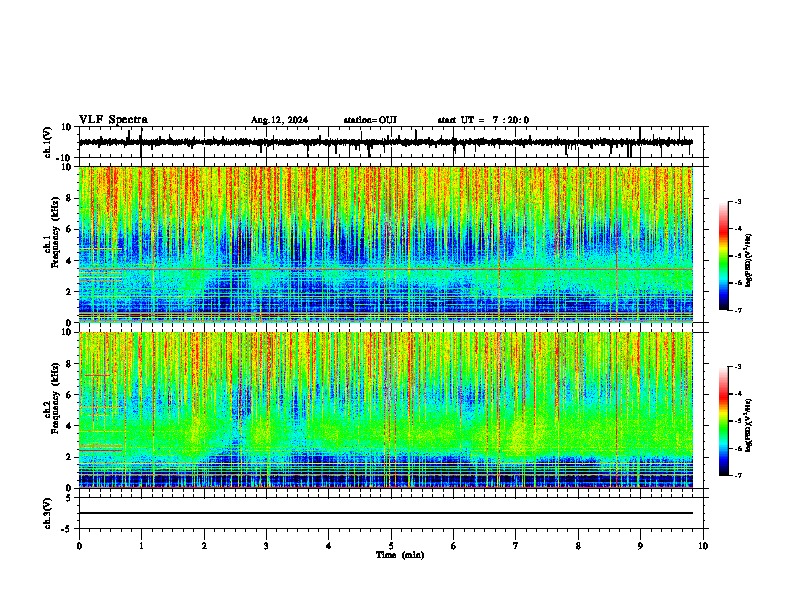This screenshot has height=612, width=792.
Task: Click the '8' kHz tick of ch.1 frequency axis
Action: (x=69, y=198)
